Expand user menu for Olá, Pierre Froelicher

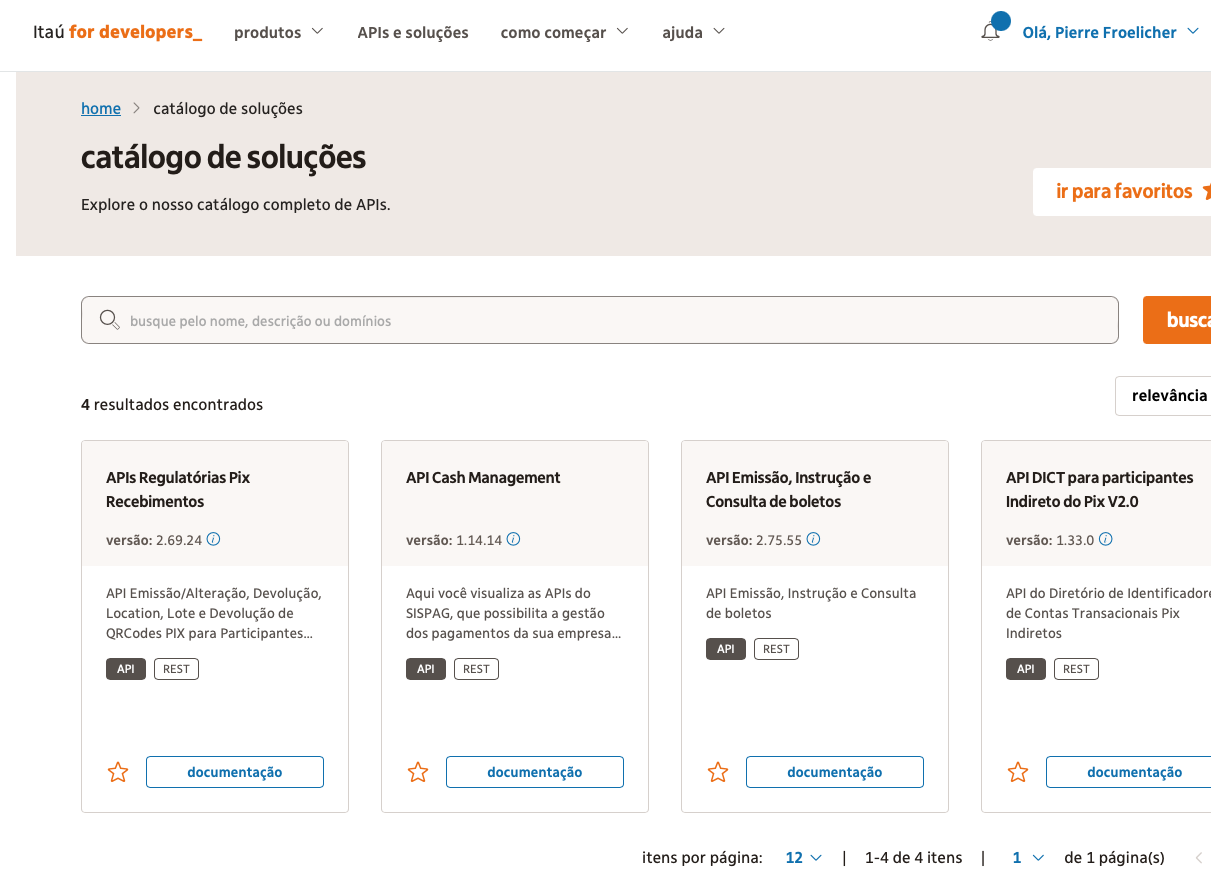point(1110,32)
